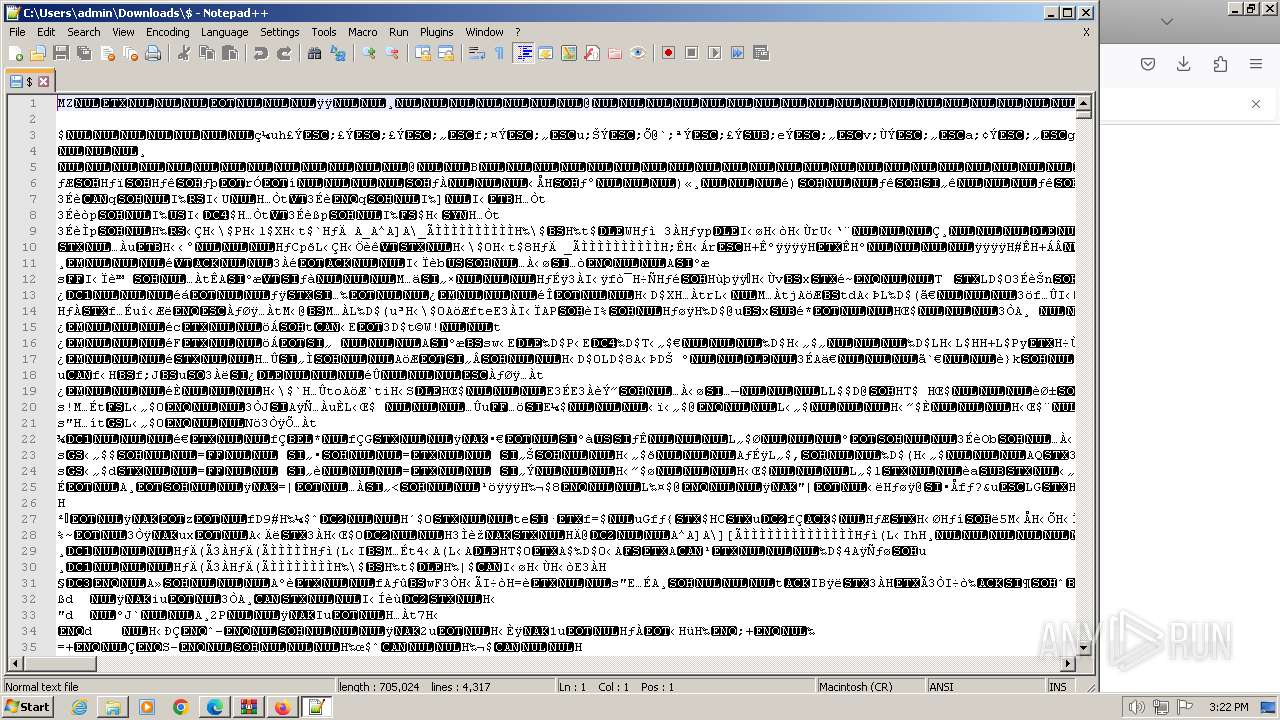This screenshot has height=720, width=1280.
Task: Toggle word wrap
Action: pos(477,53)
